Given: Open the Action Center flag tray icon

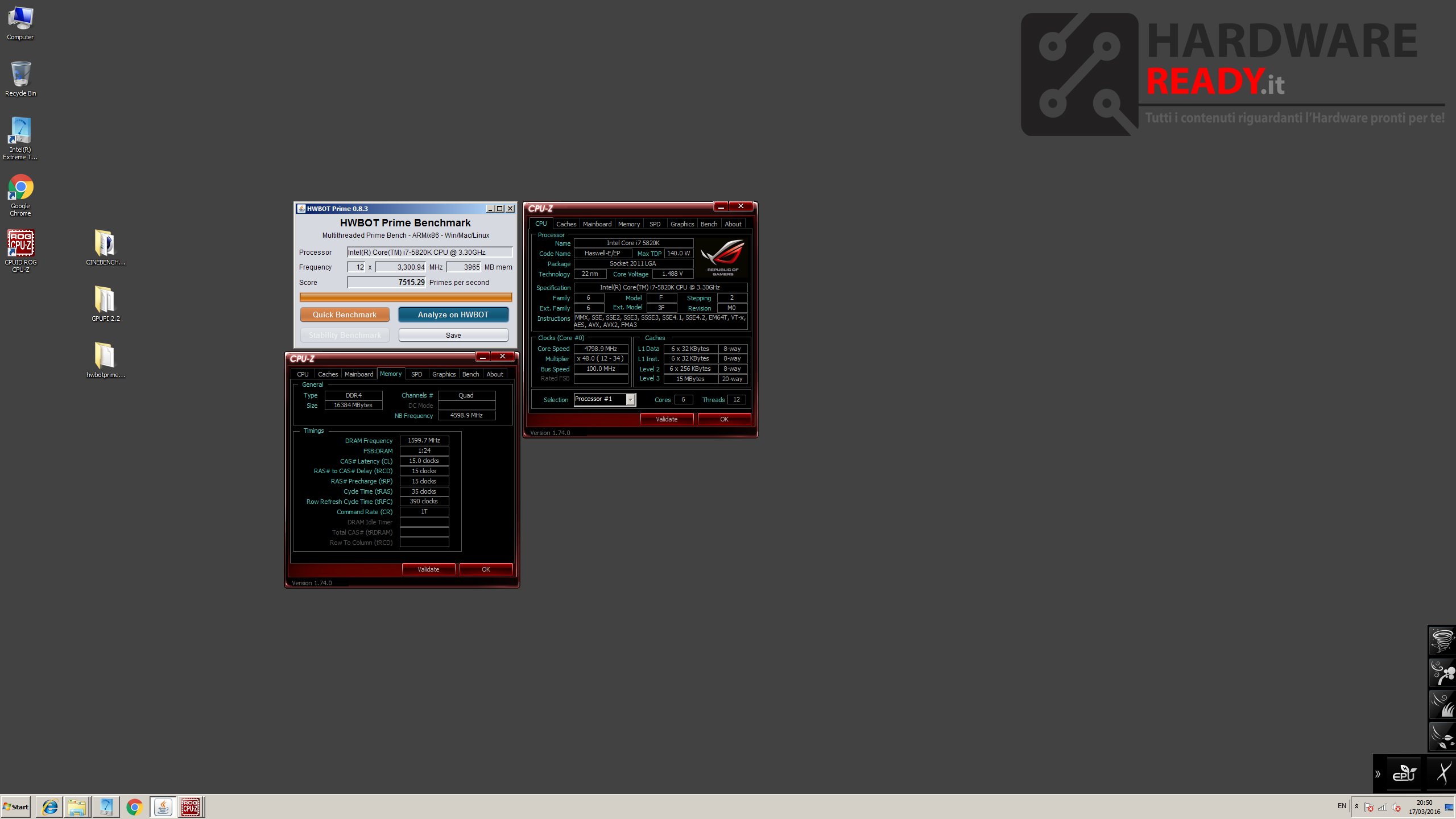Looking at the screenshot, I should (x=1368, y=807).
